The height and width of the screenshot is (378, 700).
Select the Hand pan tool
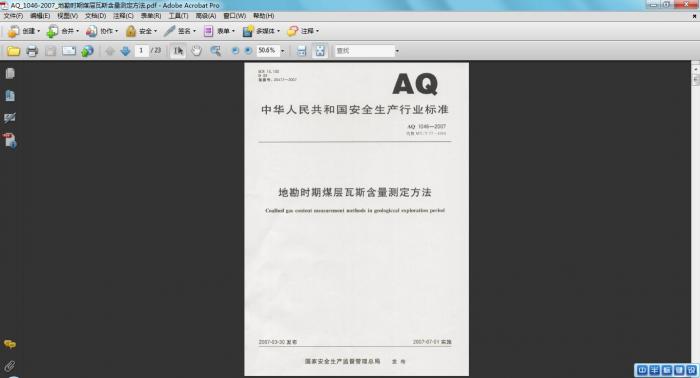196,51
